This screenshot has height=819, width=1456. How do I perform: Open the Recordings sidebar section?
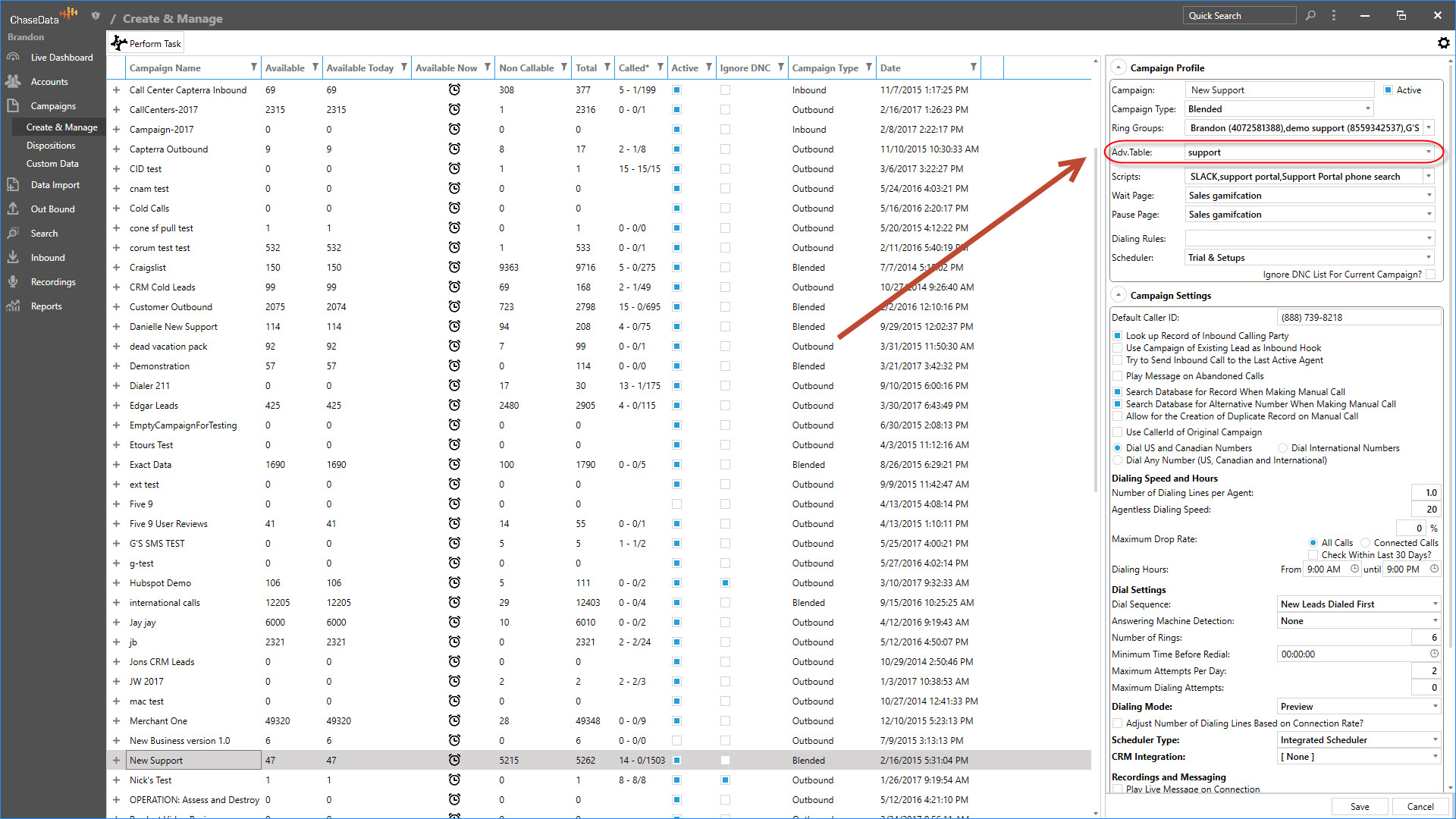[x=52, y=282]
